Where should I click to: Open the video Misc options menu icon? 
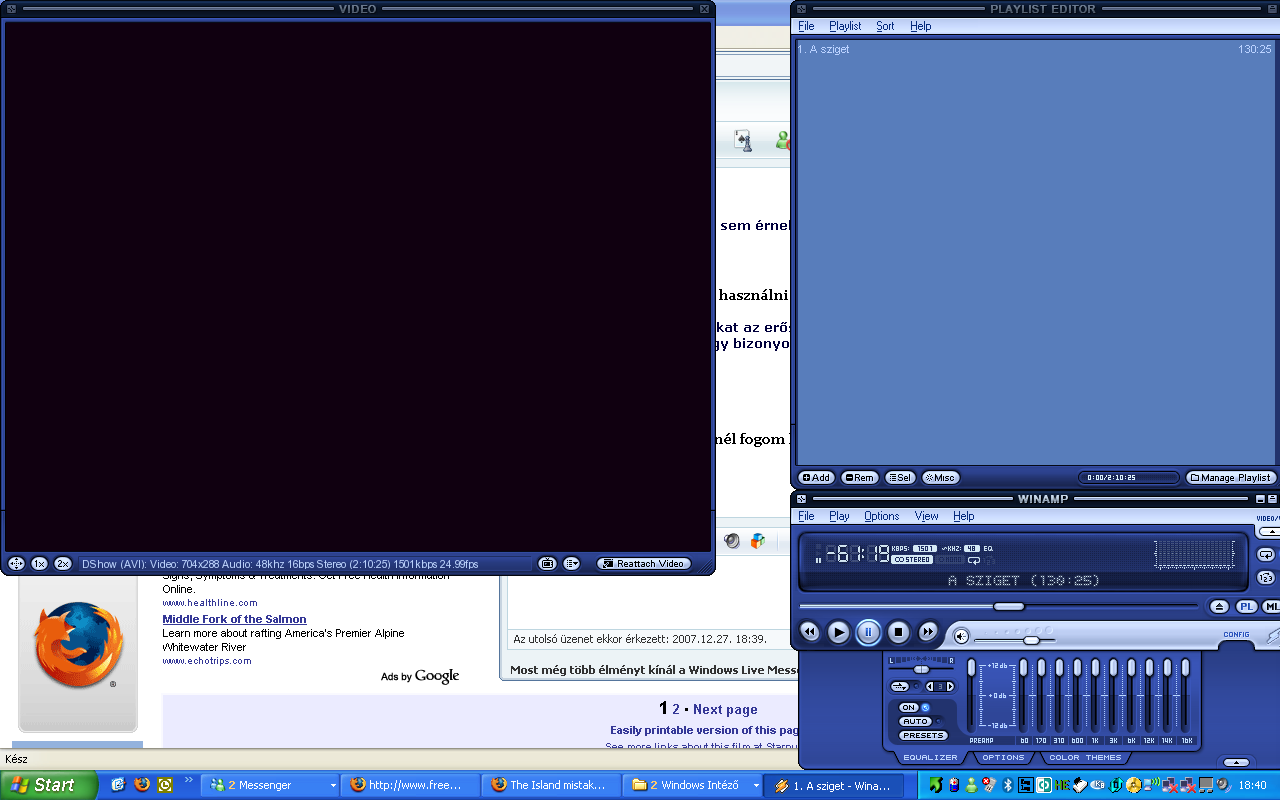pos(572,564)
